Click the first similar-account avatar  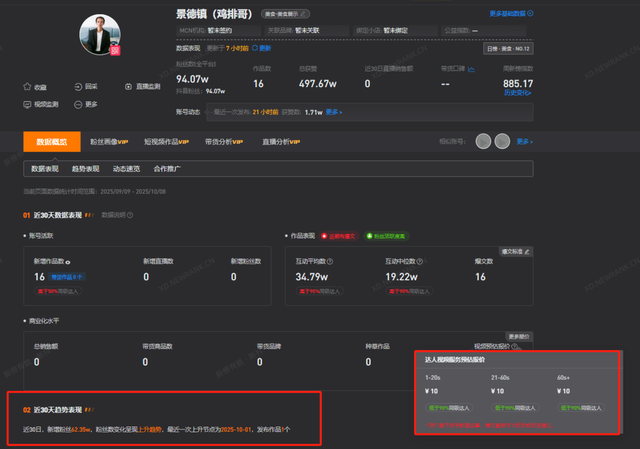coord(483,142)
